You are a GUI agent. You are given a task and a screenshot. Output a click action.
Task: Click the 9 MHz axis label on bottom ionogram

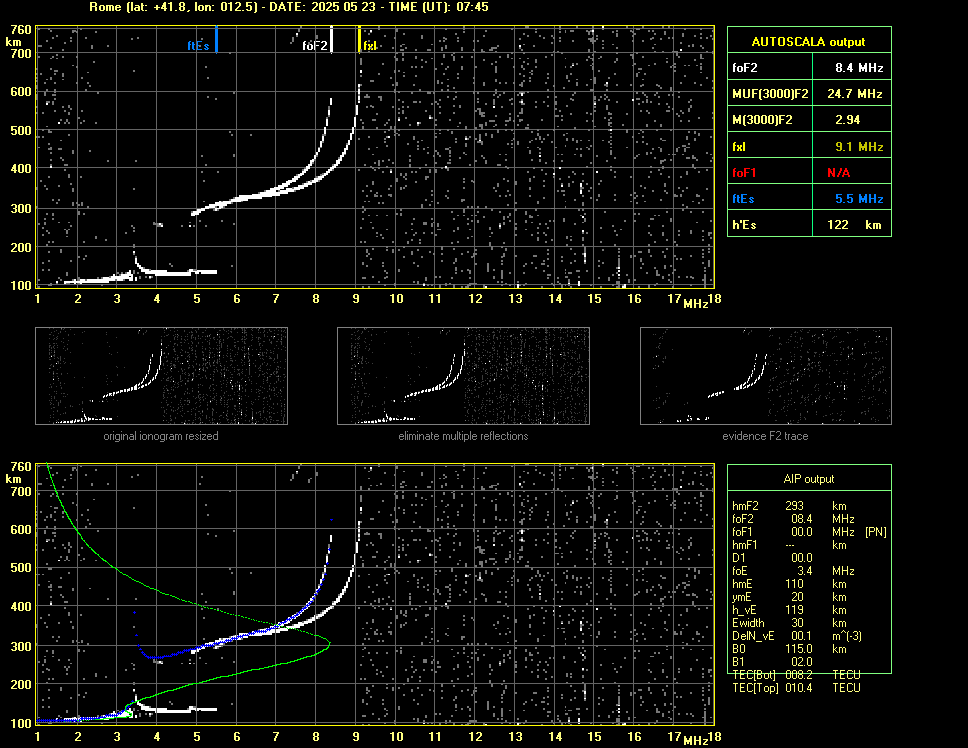pyautogui.click(x=356, y=736)
